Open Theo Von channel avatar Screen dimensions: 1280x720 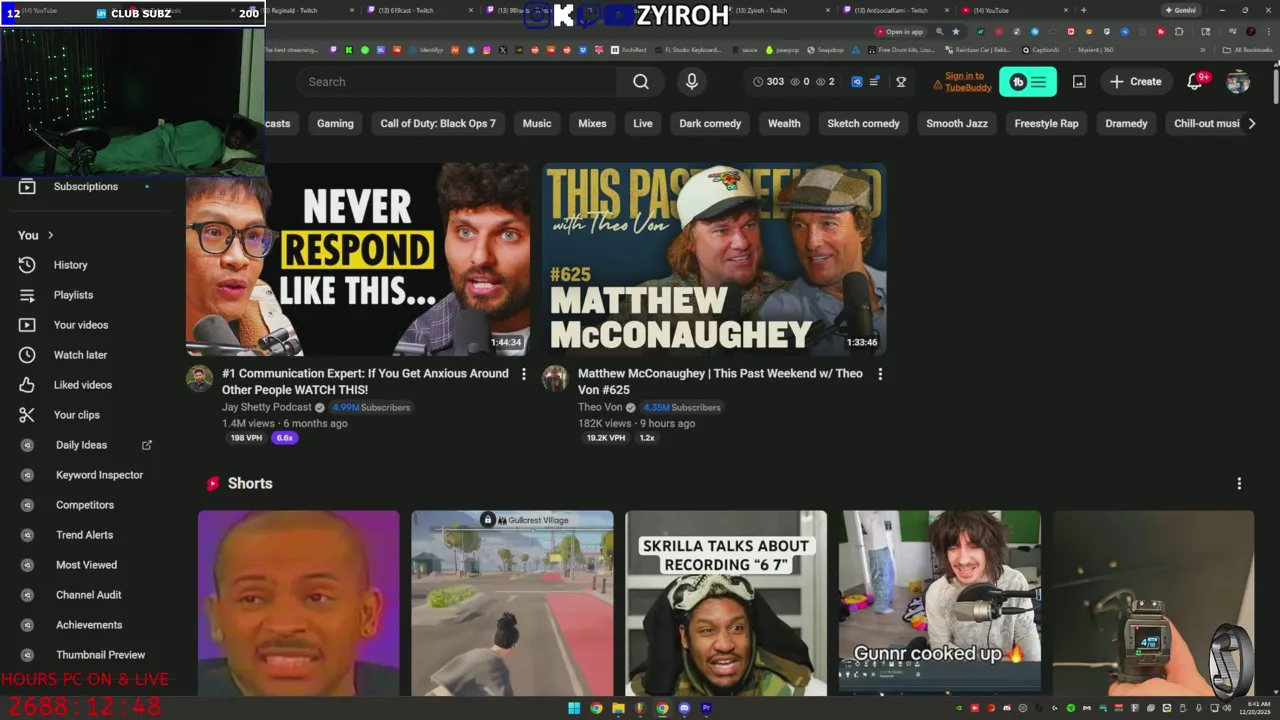point(555,379)
